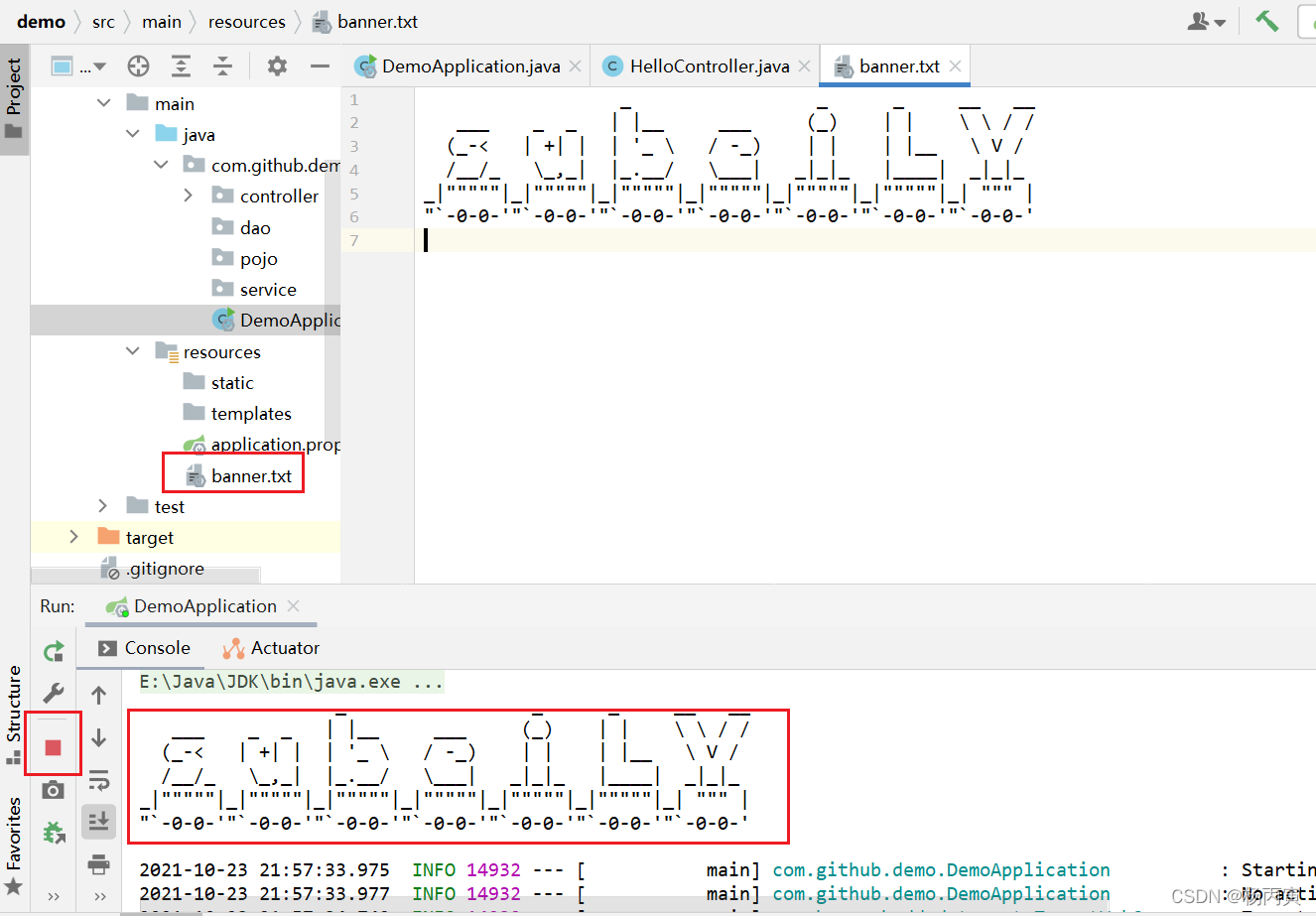Screen dimensions: 1316x916
Task: Click the 'resources' breadcrumb
Action: tap(247, 21)
